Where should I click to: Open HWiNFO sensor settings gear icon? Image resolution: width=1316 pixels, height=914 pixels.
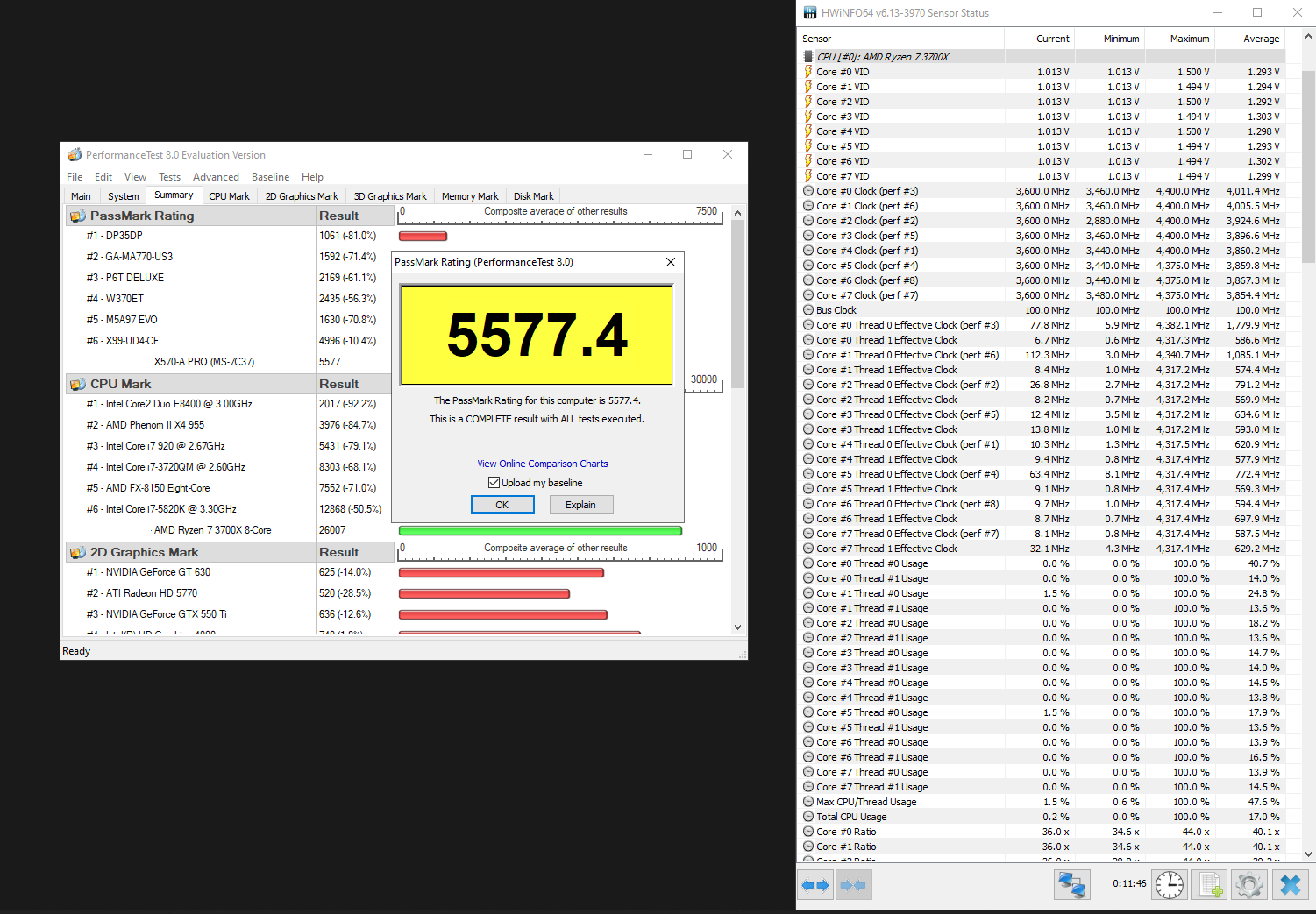1248,884
